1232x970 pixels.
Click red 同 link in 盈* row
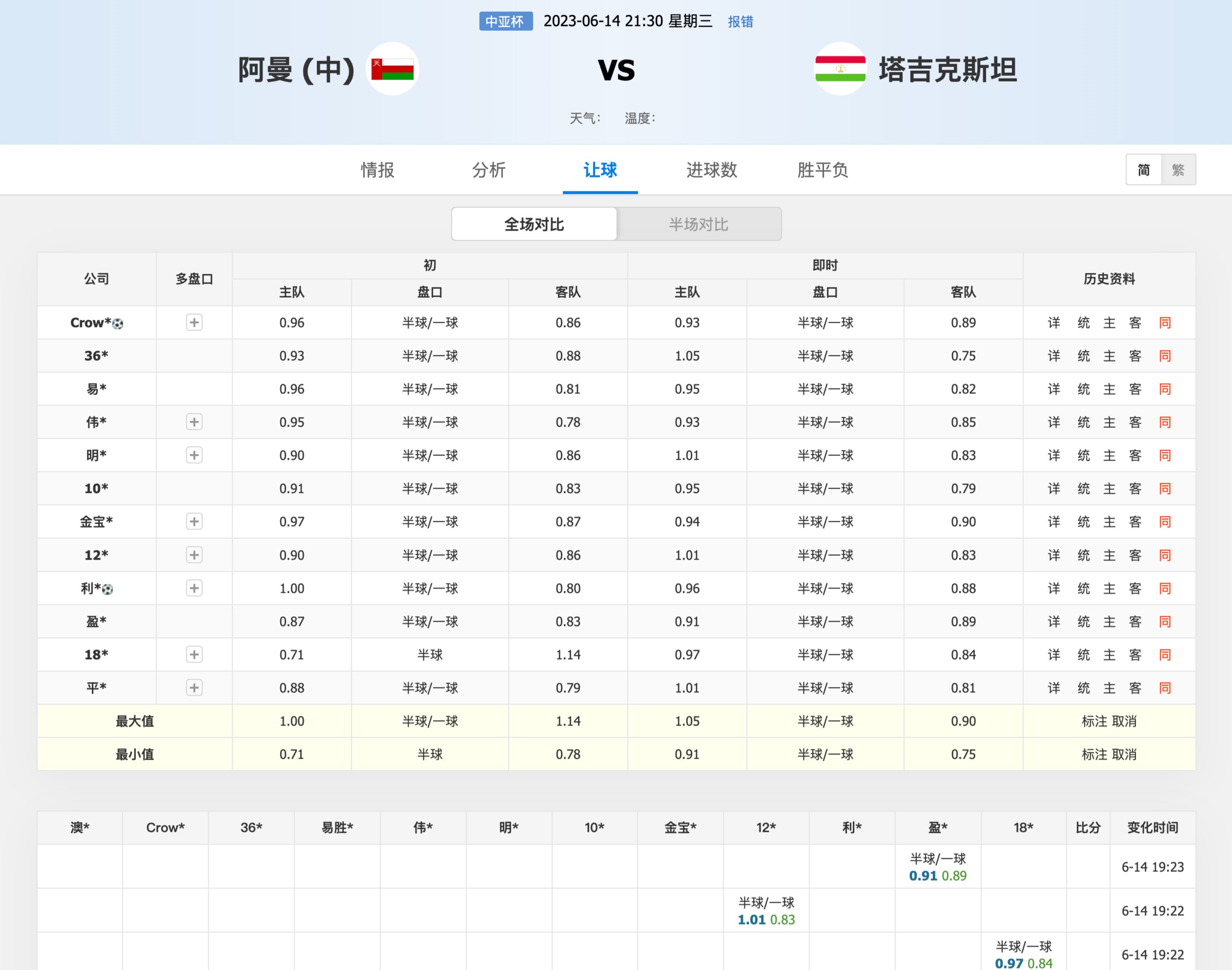pos(1165,621)
